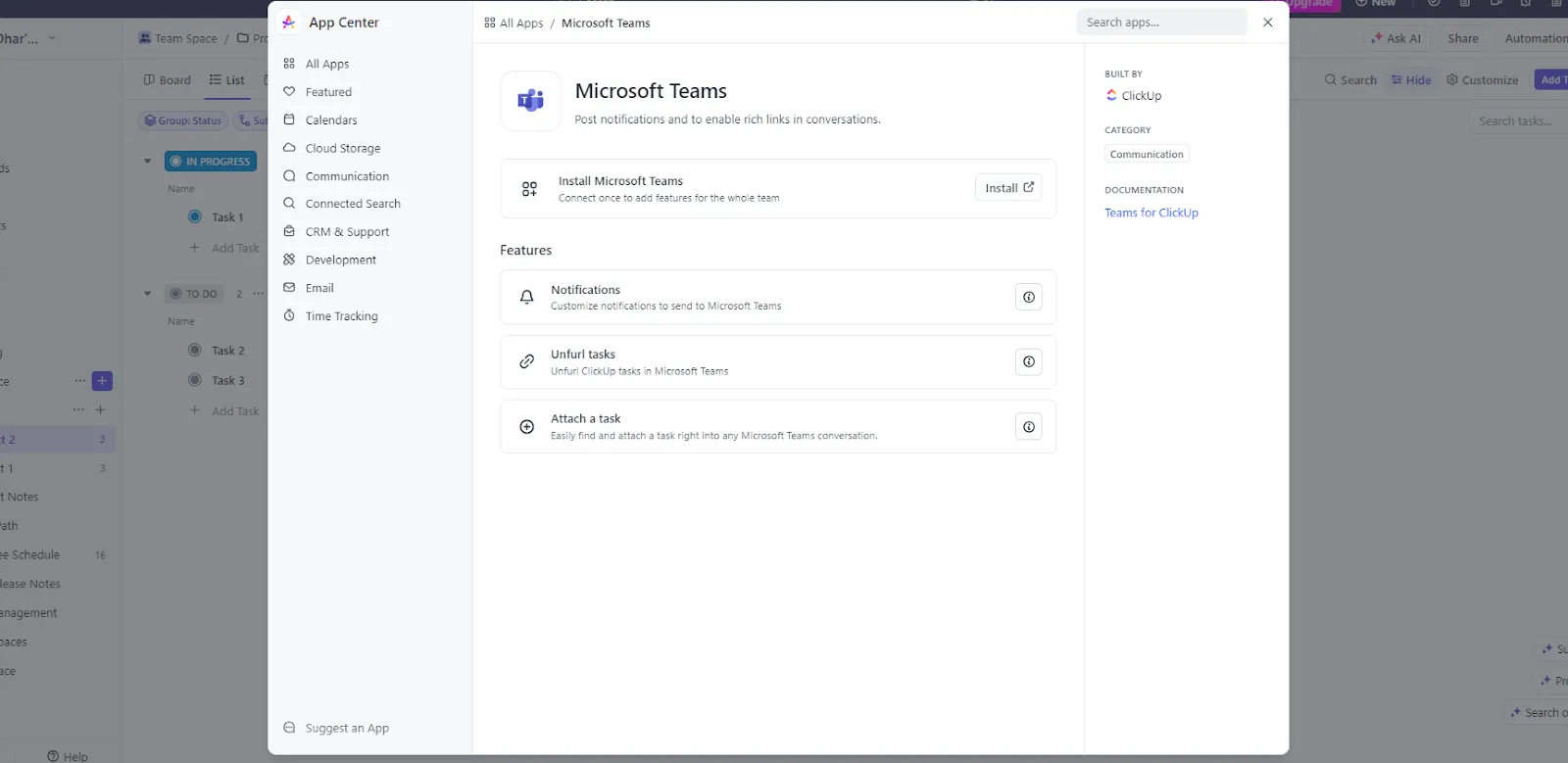Open Communication category in sidebar

pos(347,176)
